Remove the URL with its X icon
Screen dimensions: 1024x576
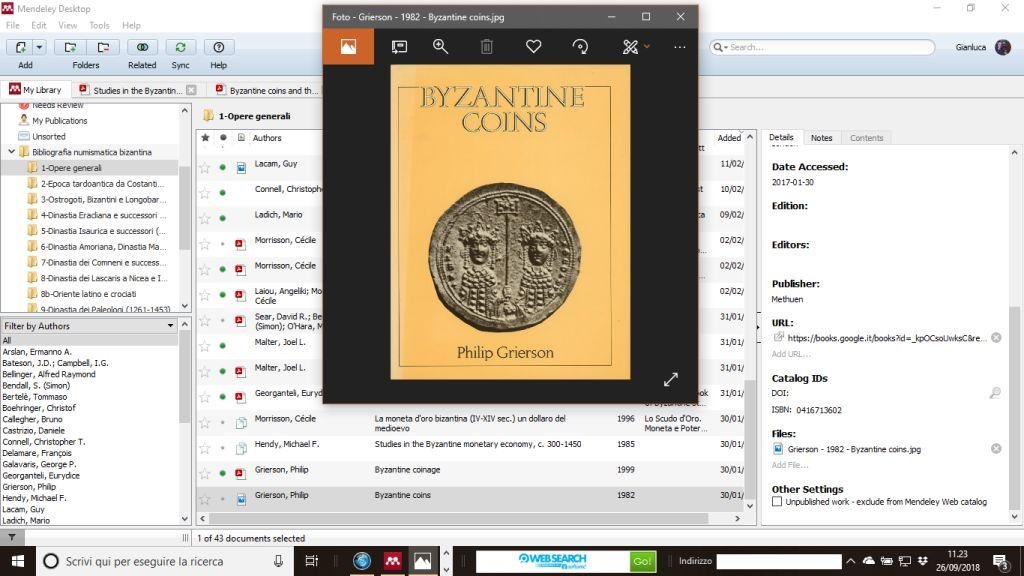pyautogui.click(x=996, y=338)
